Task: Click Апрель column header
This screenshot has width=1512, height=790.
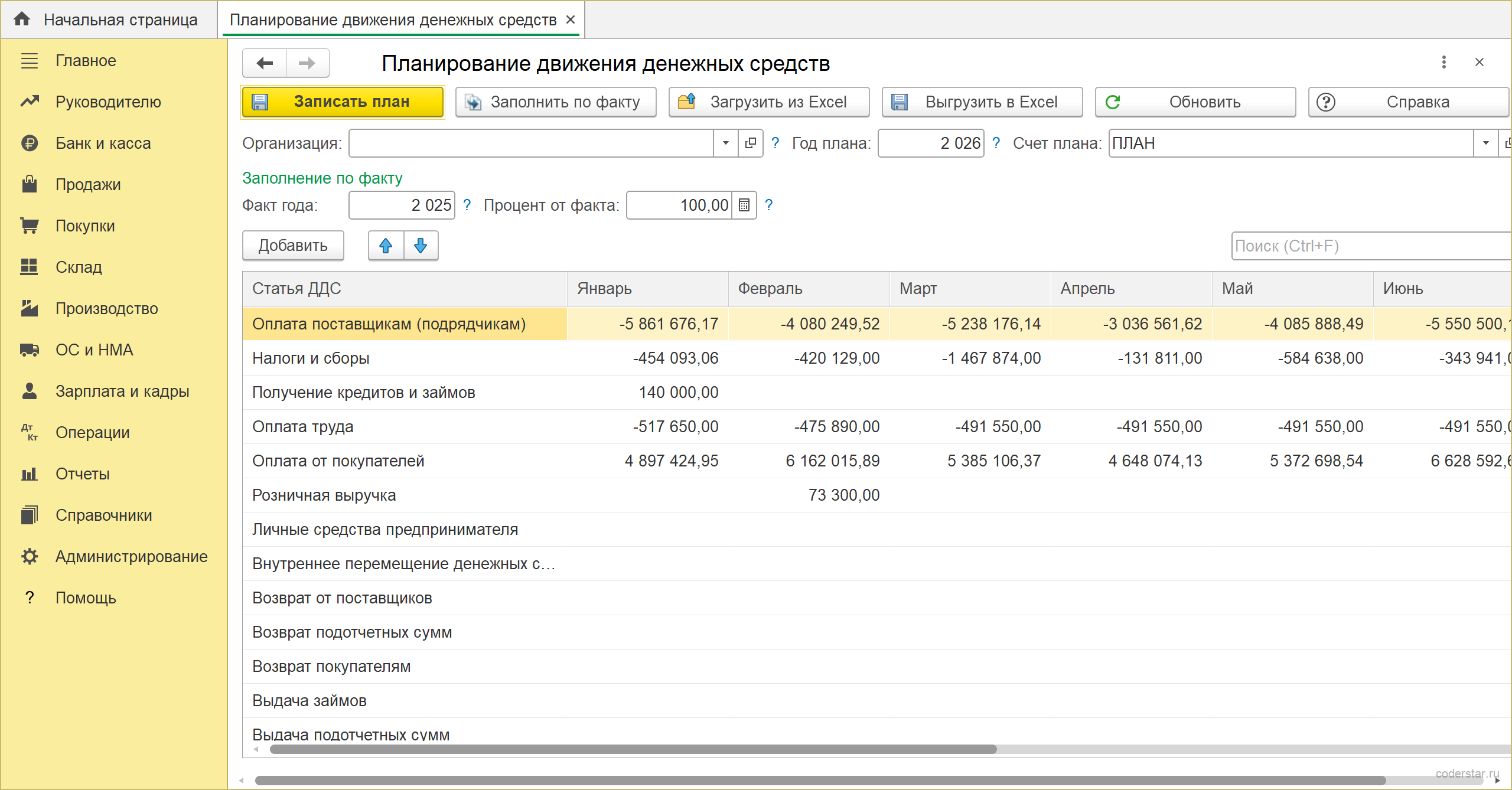Action: [x=1132, y=288]
